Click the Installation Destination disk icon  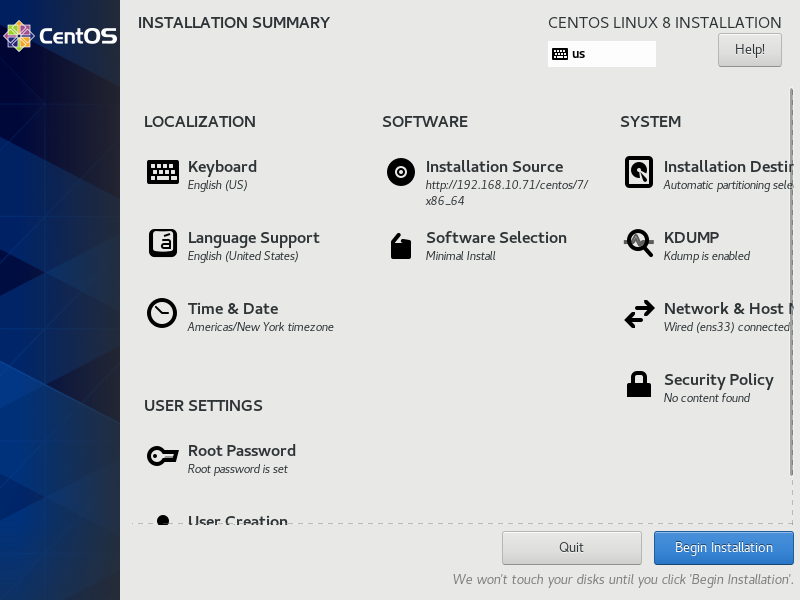pos(639,172)
